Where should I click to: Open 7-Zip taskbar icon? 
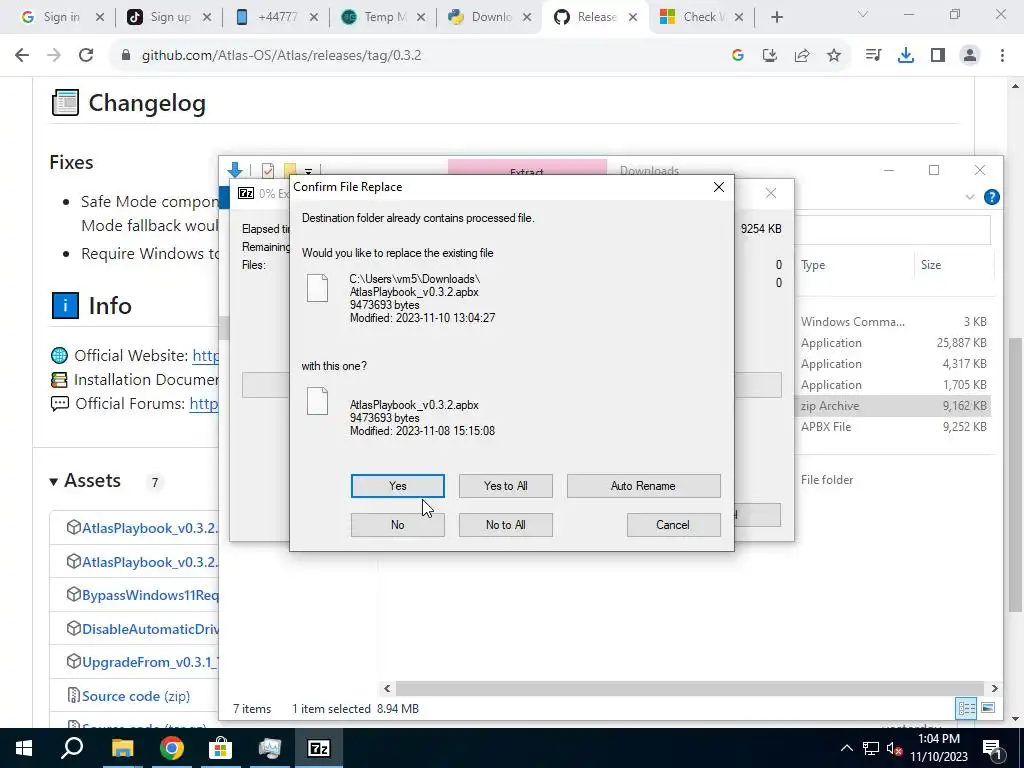click(318, 748)
